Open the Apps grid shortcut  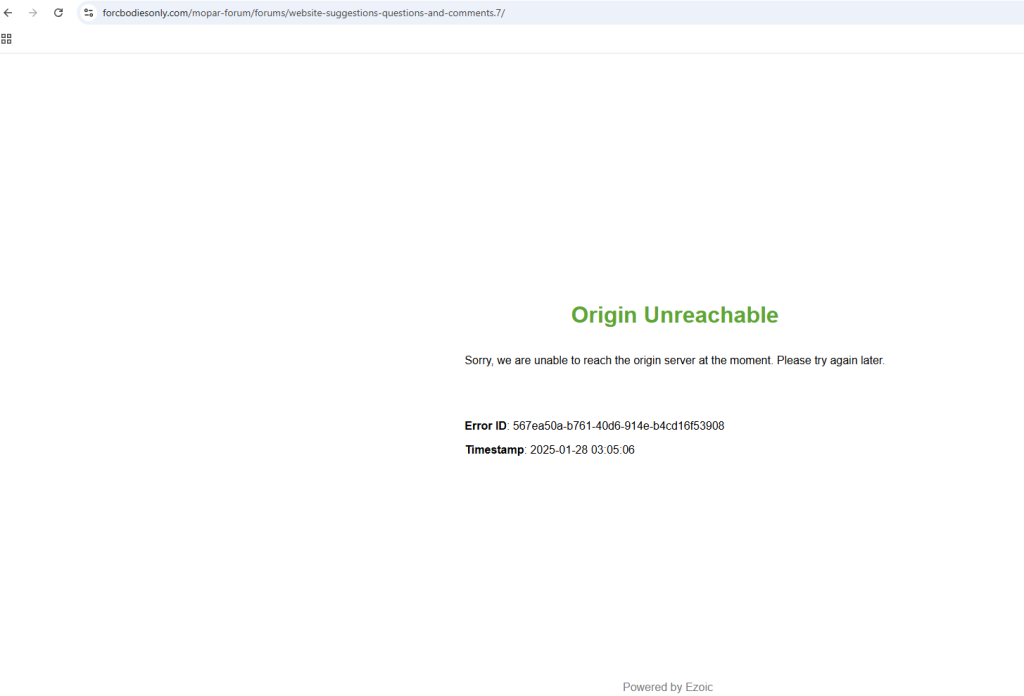pos(7,39)
